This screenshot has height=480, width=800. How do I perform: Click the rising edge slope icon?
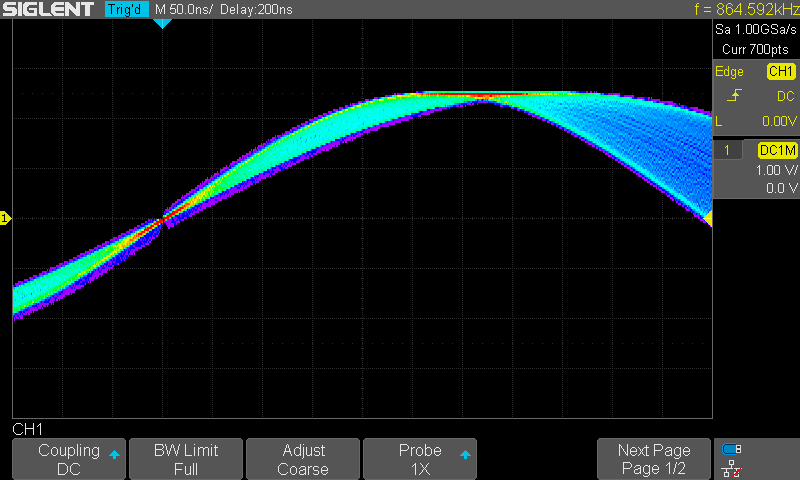[734, 95]
